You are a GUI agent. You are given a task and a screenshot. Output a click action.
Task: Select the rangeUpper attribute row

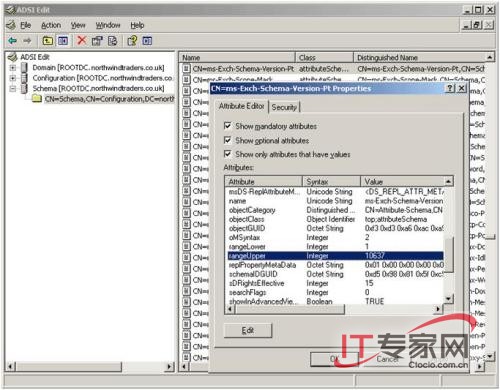click(335, 256)
